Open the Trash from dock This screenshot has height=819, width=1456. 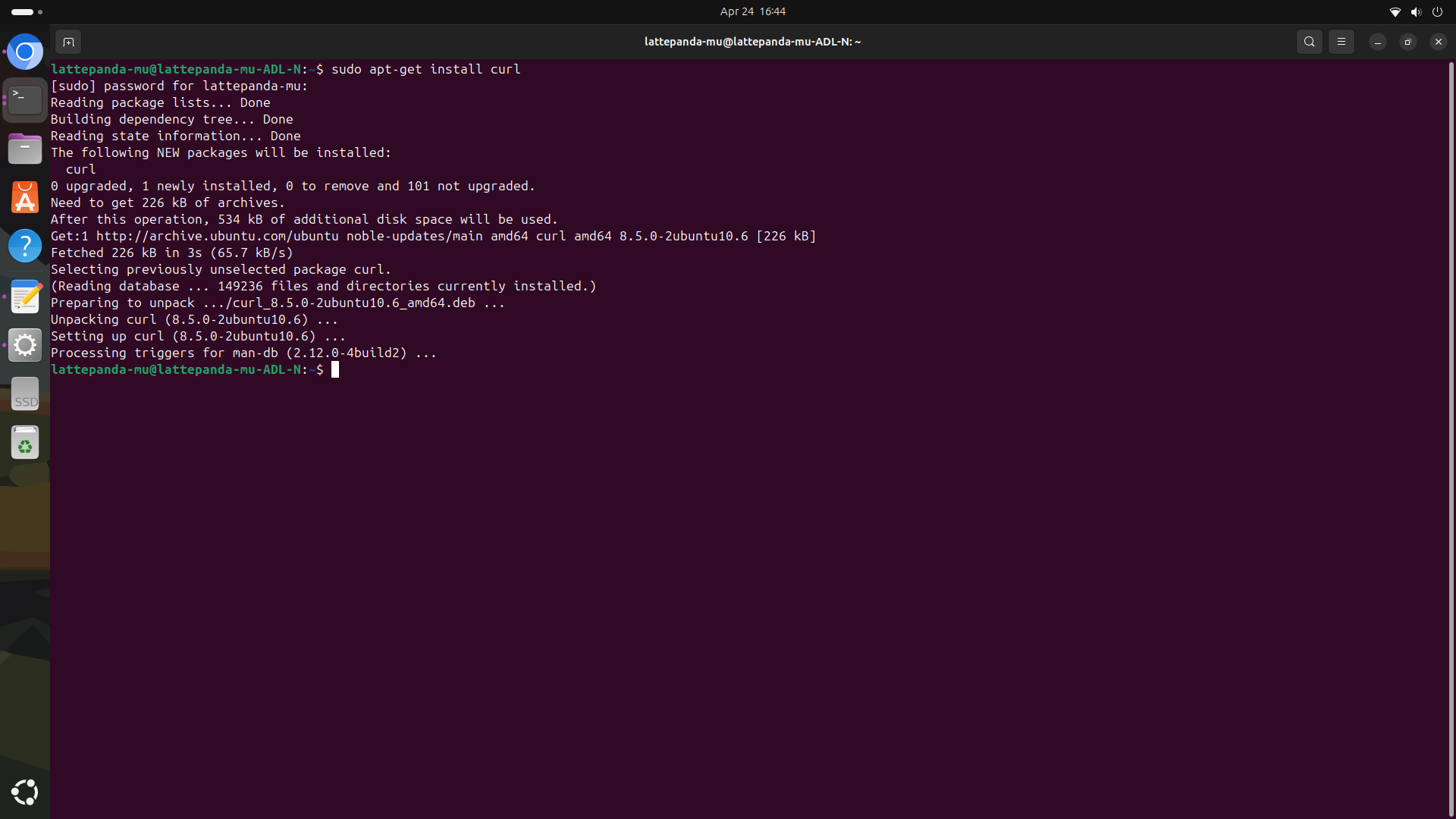25,443
